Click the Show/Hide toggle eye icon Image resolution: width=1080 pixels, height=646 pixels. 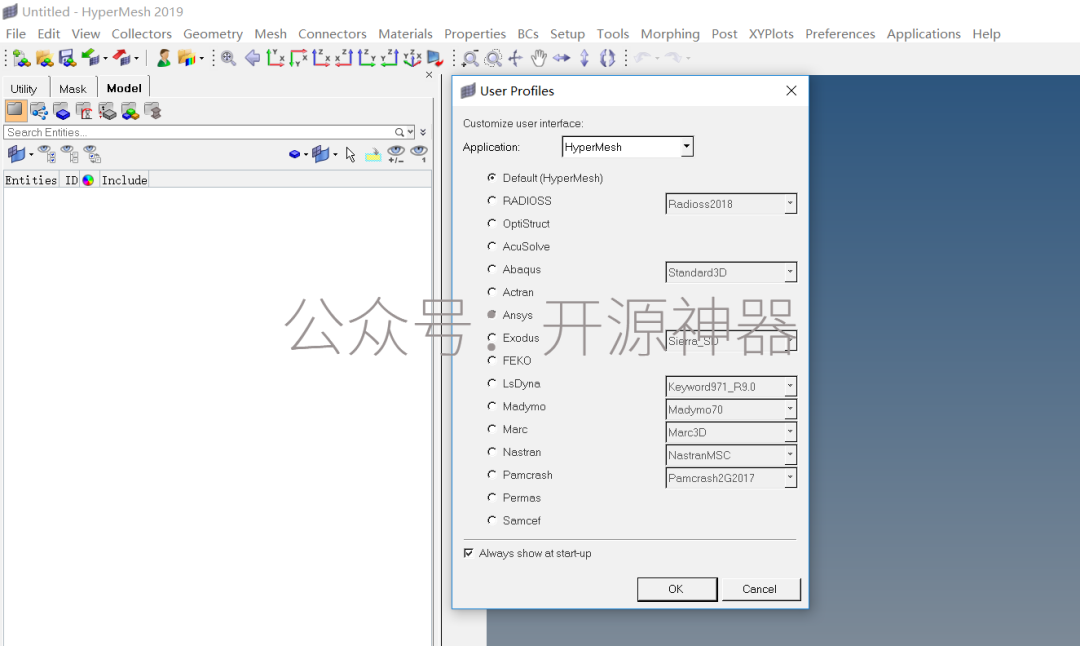395,154
